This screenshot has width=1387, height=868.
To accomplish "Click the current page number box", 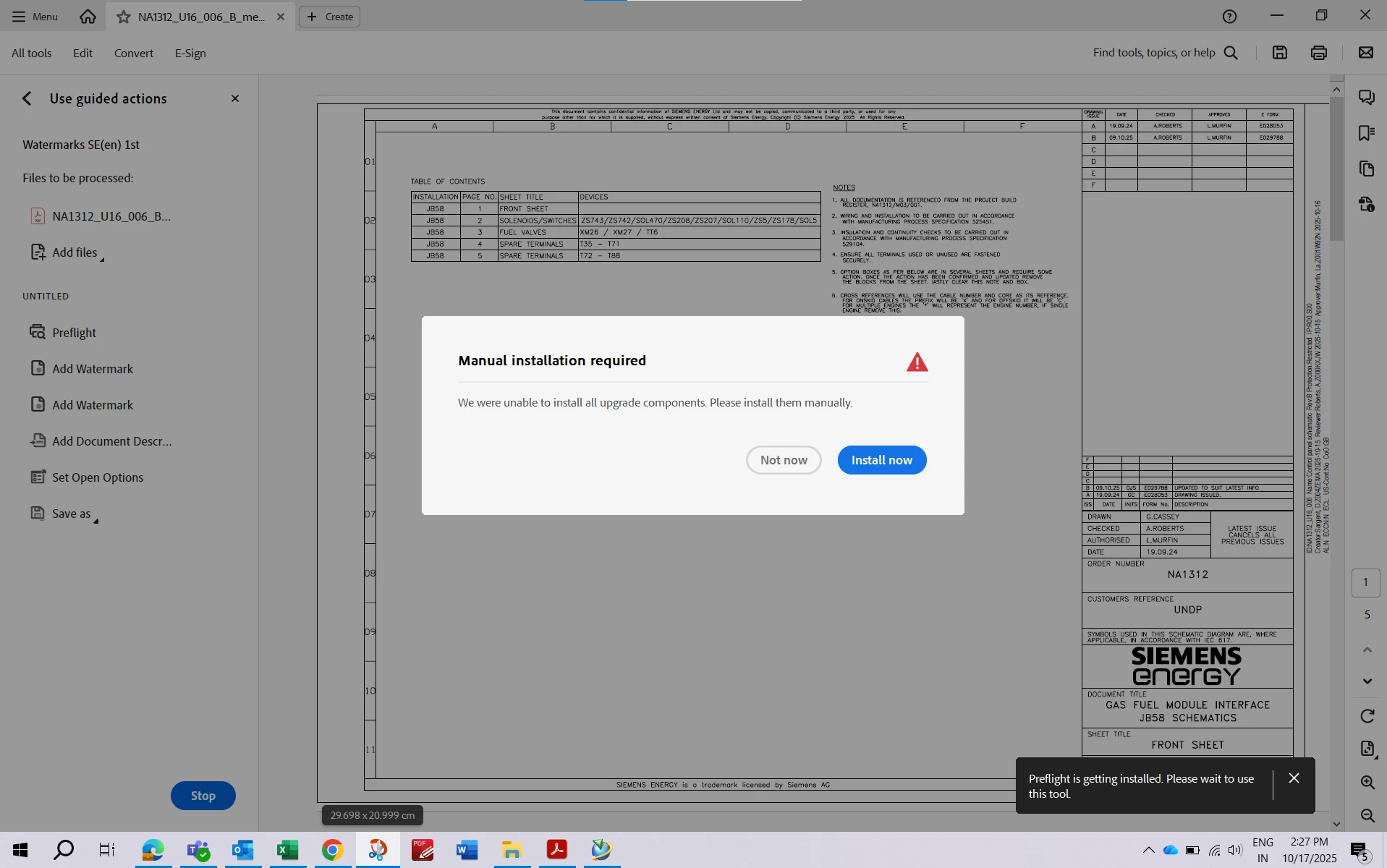I will pyautogui.click(x=1365, y=582).
